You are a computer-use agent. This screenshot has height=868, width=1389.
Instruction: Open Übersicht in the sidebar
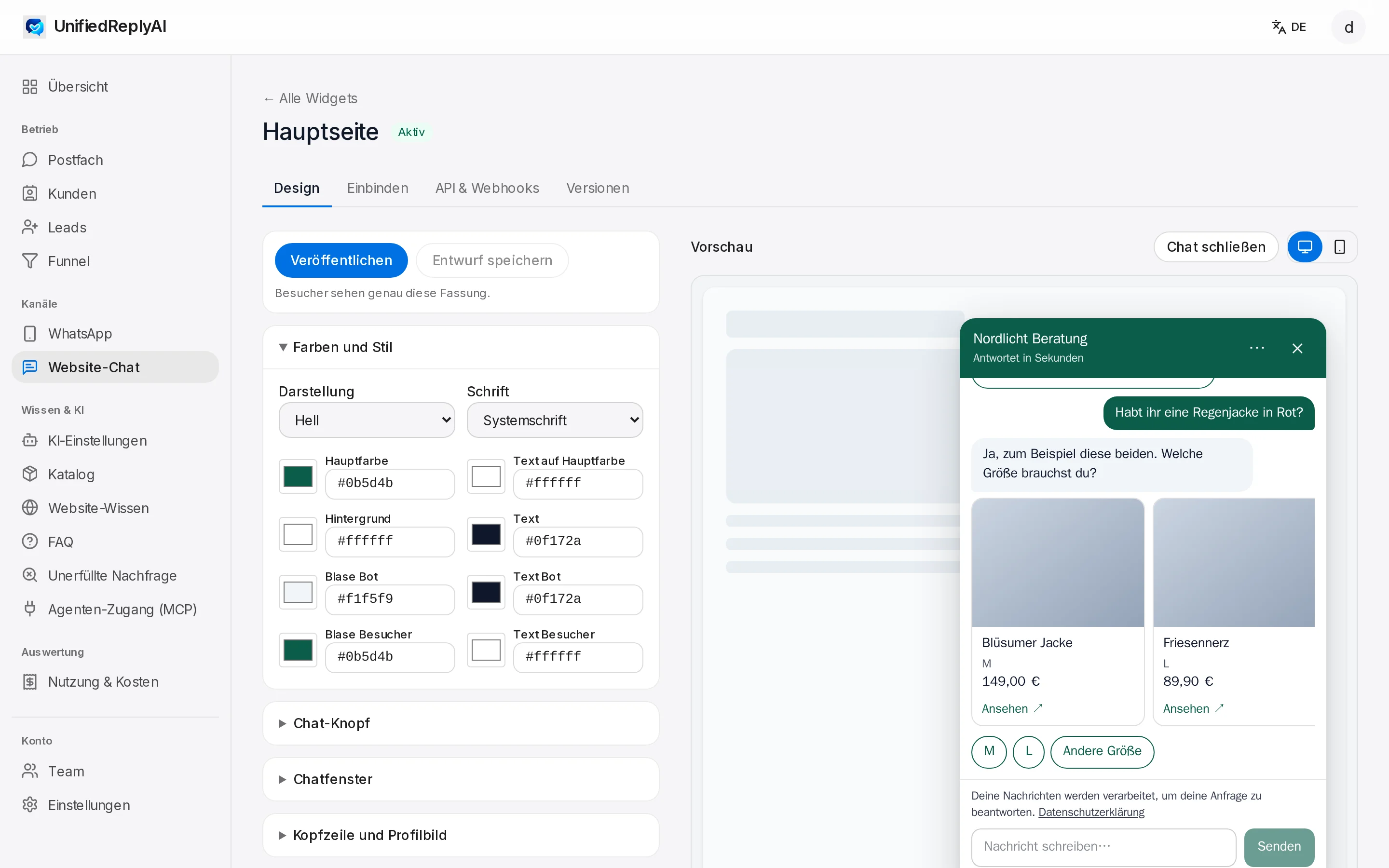pos(115,87)
